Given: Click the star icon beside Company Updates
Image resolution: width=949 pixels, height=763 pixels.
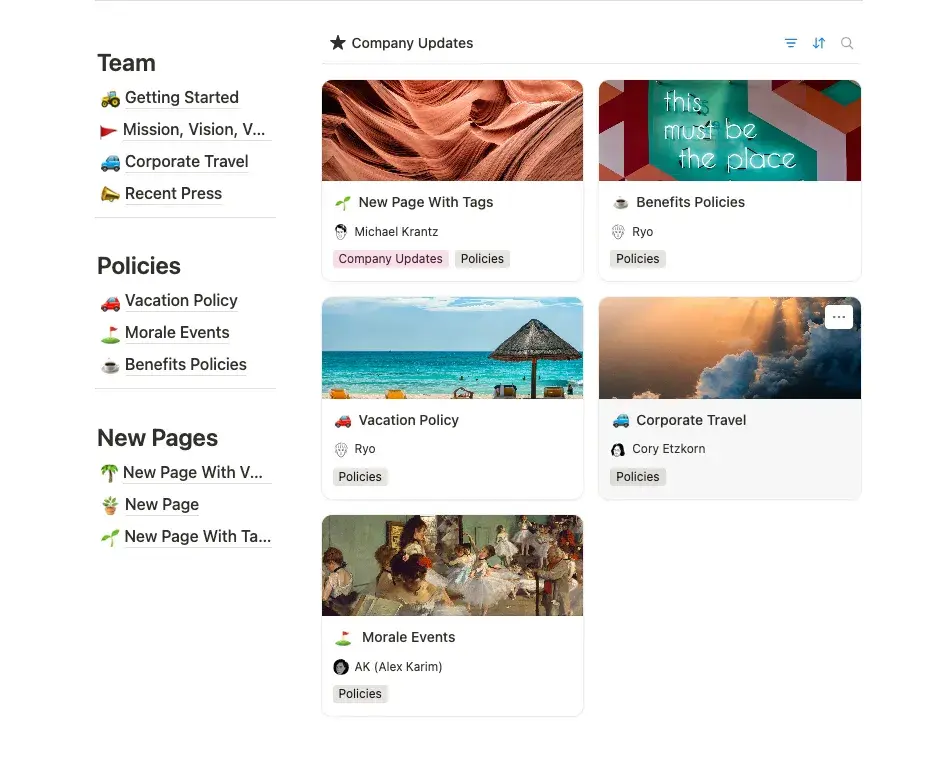Looking at the screenshot, I should [x=338, y=43].
